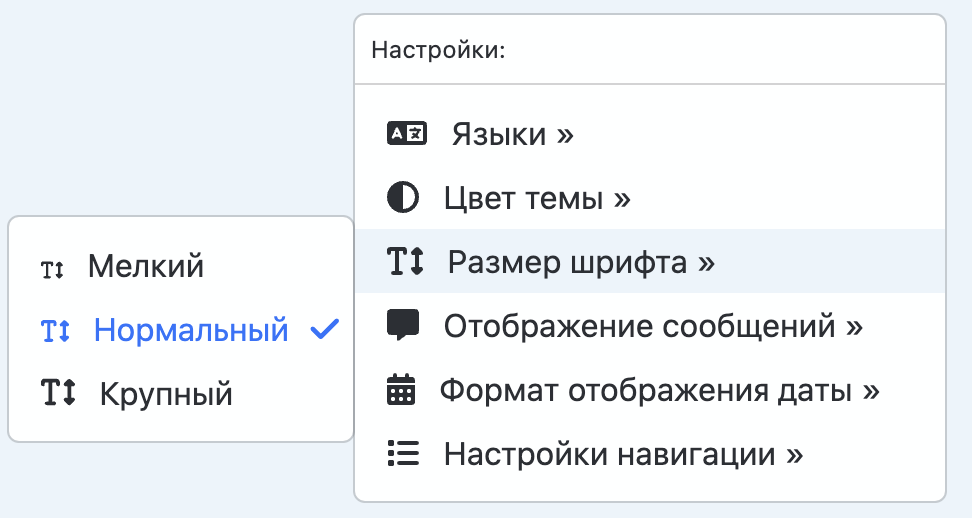Expand the Языки submenu
The height and width of the screenshot is (518, 972).
click(512, 134)
